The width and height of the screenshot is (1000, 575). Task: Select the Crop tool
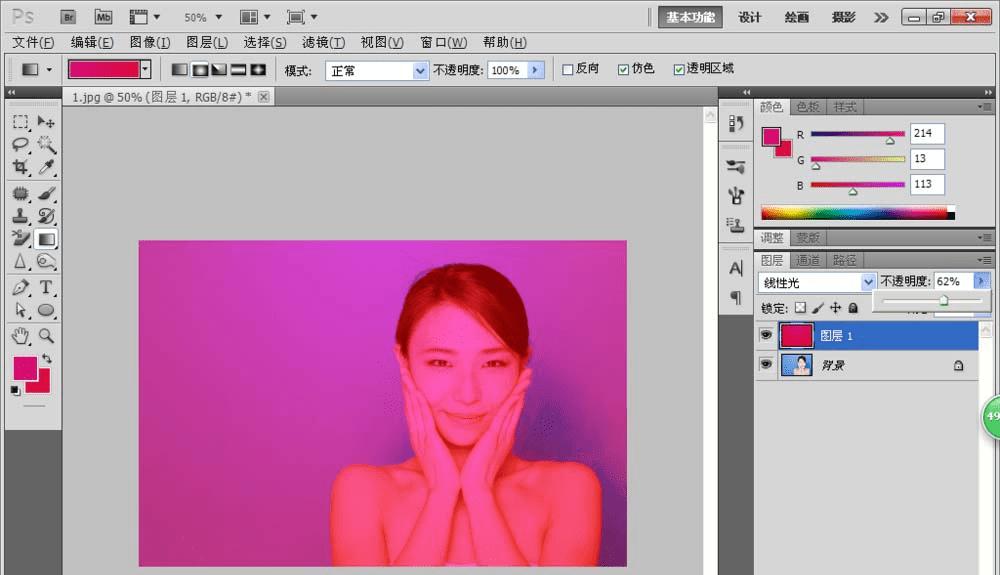(x=20, y=168)
